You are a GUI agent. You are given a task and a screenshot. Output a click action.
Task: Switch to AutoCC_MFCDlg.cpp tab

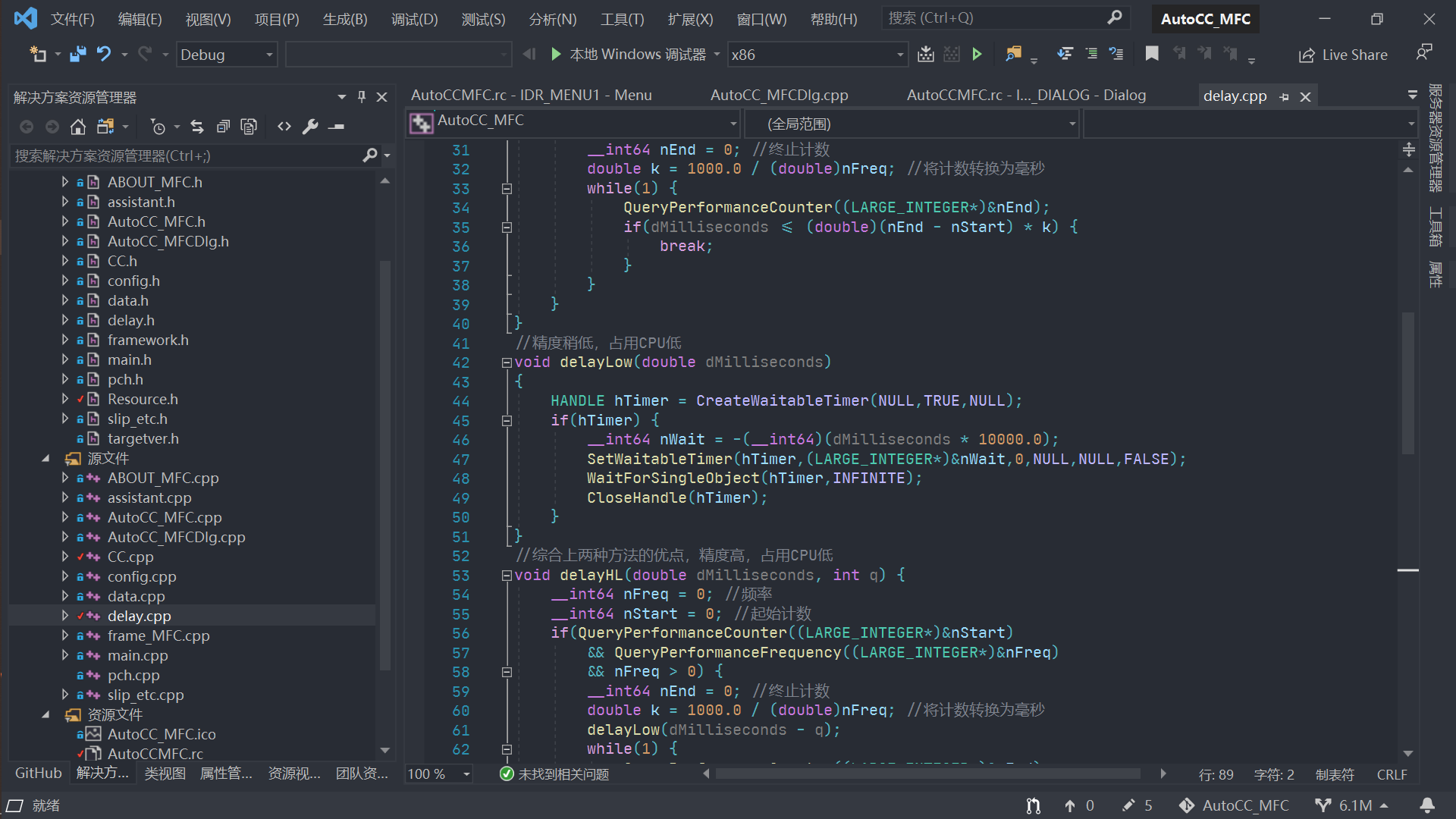(x=779, y=96)
